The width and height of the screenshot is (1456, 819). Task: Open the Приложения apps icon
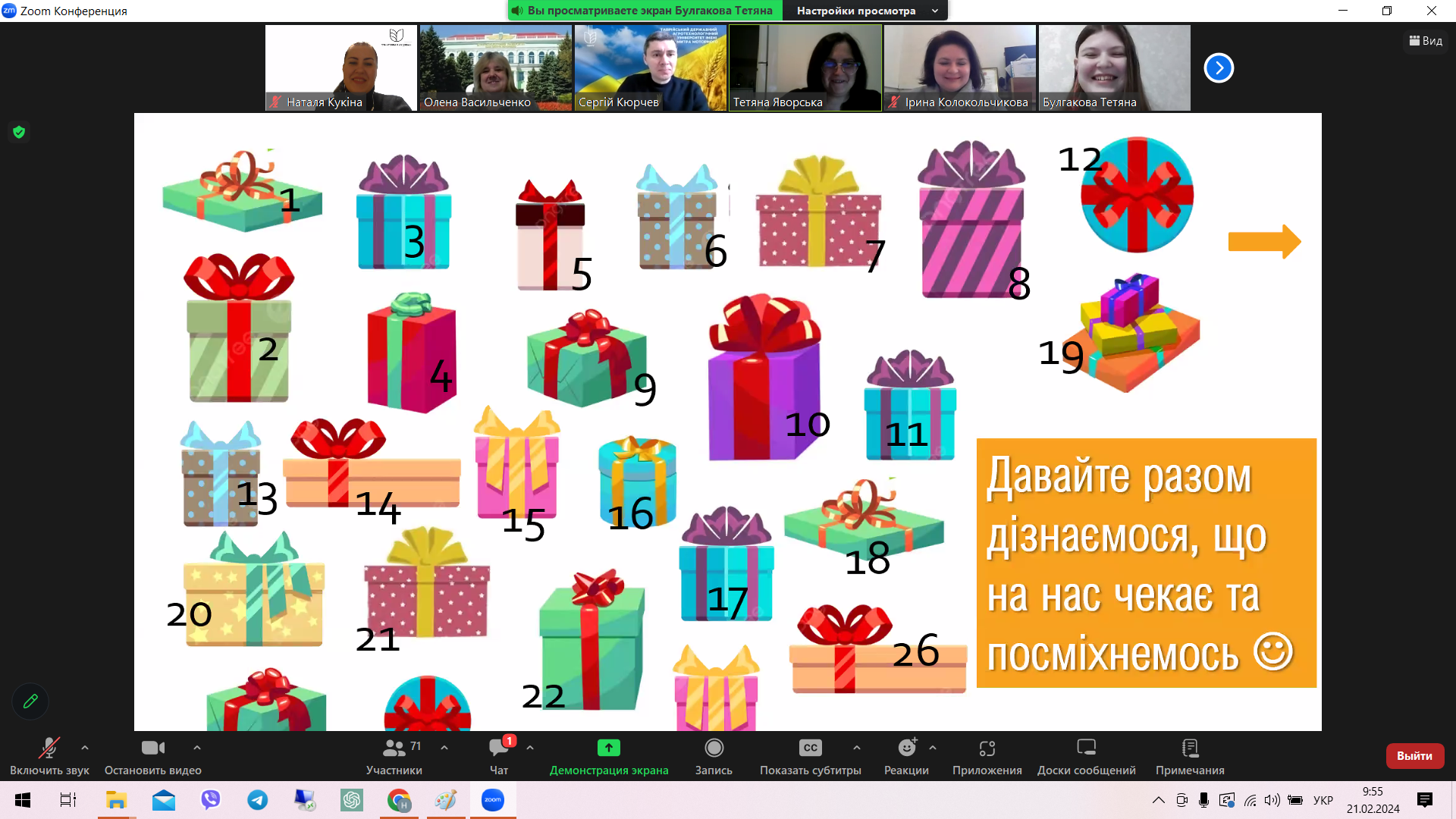point(987,748)
